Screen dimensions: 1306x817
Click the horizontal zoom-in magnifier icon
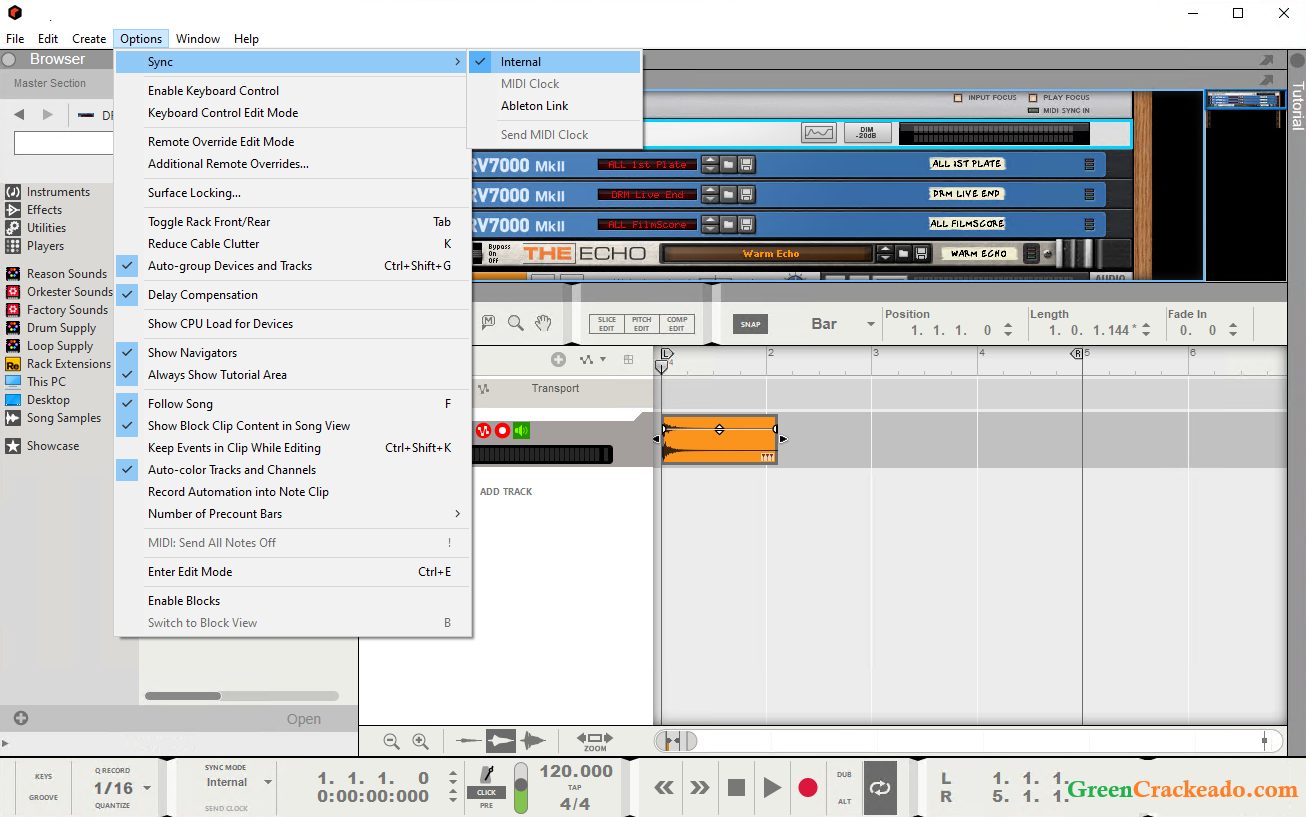(421, 741)
